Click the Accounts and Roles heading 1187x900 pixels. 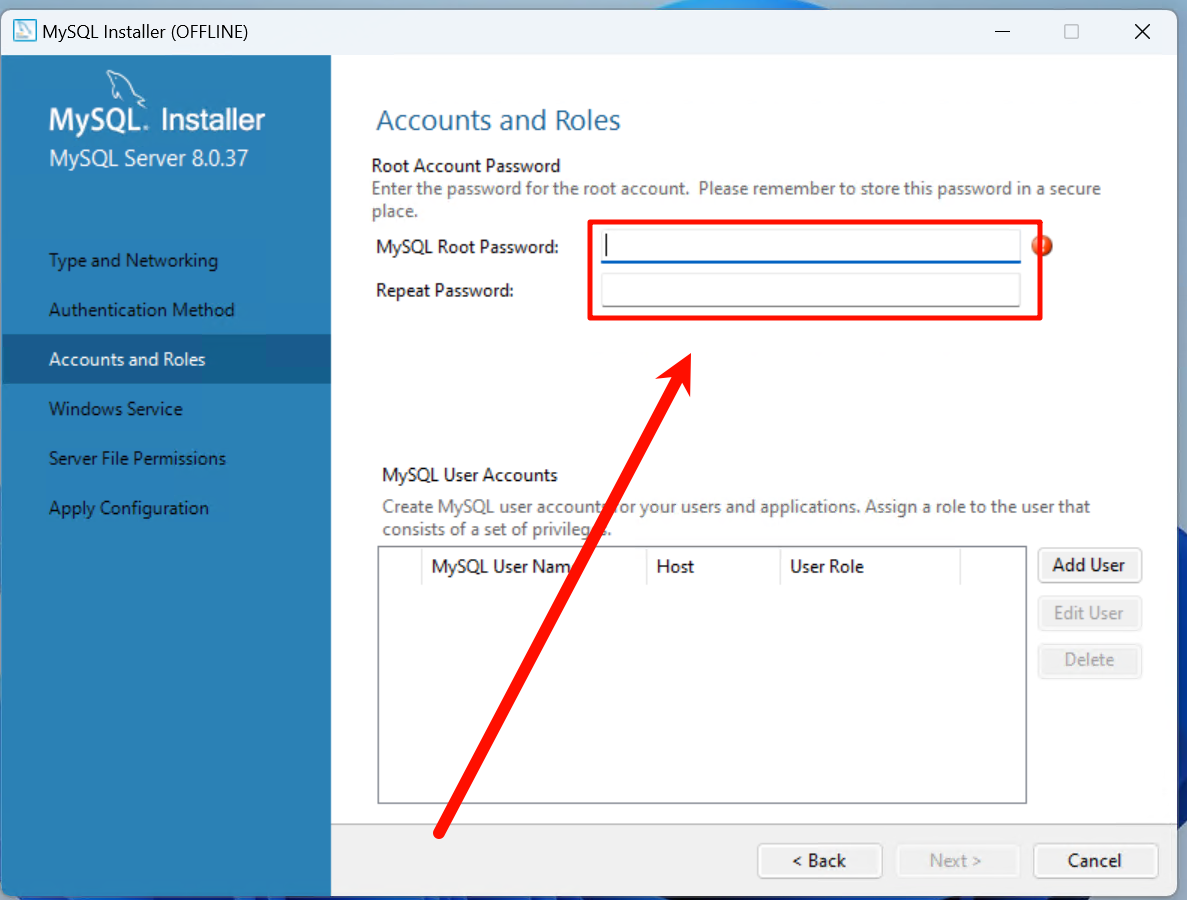point(498,120)
